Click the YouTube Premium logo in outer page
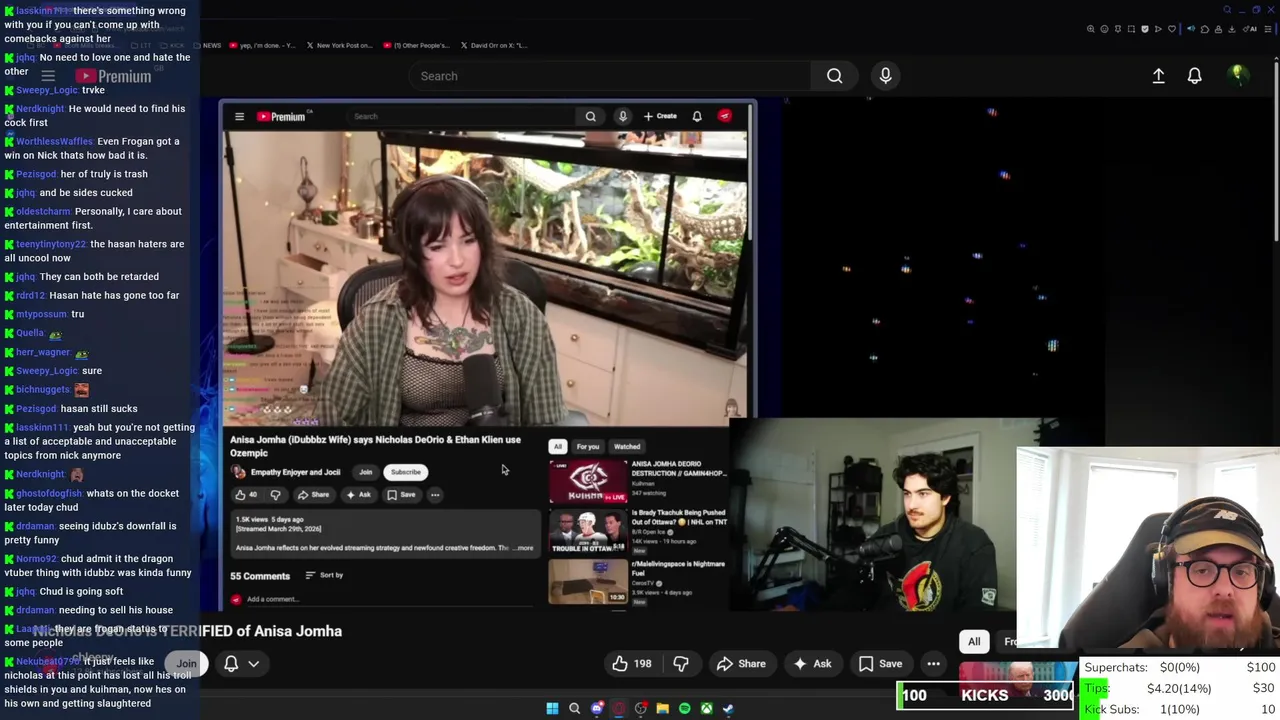The image size is (1280, 720). pyautogui.click(x=113, y=76)
